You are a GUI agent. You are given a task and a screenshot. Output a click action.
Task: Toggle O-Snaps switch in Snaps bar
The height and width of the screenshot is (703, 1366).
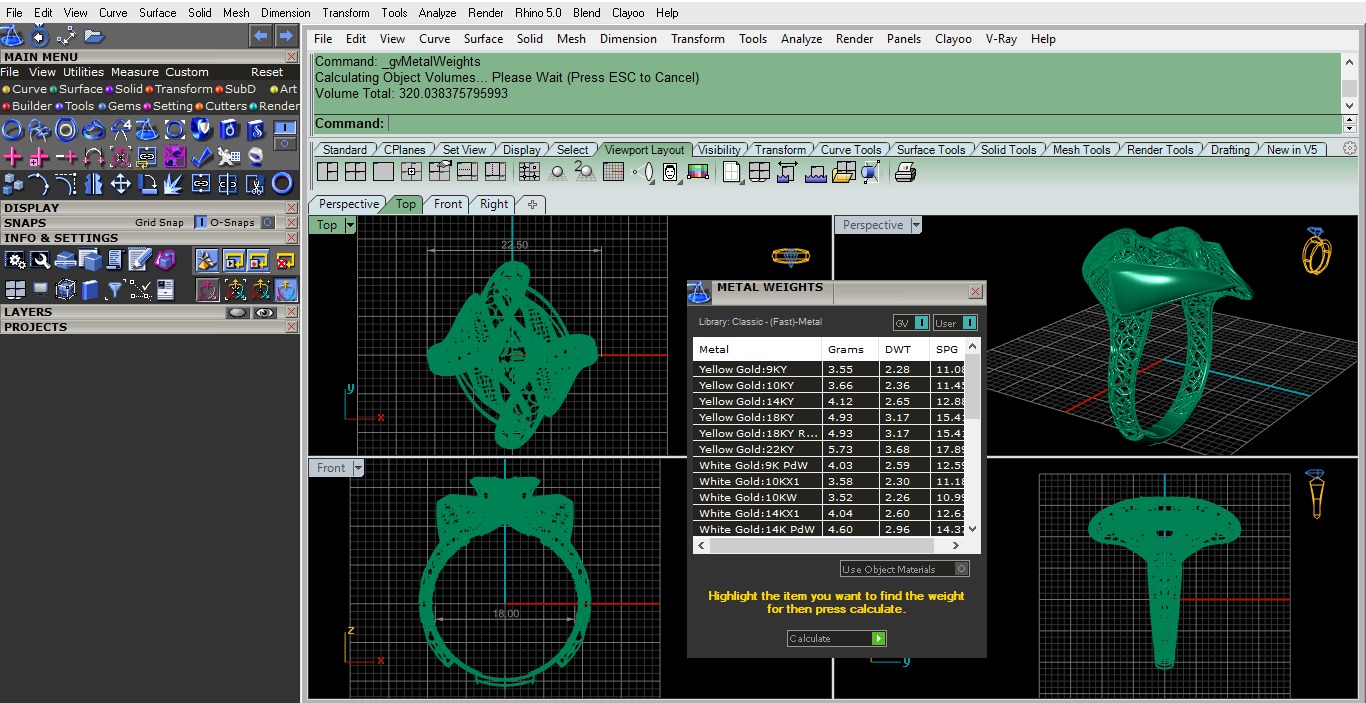(x=268, y=222)
